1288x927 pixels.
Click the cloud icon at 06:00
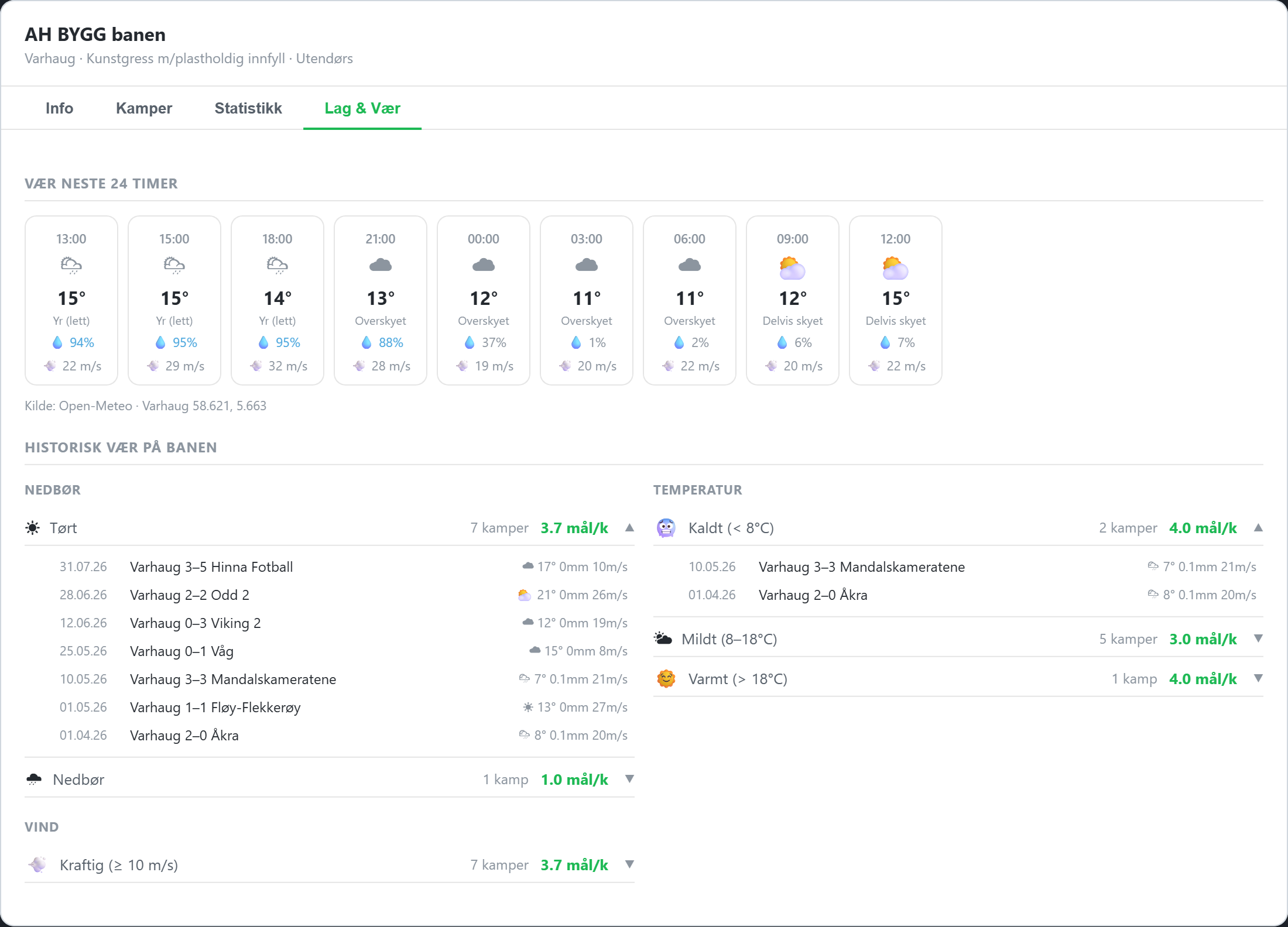690,265
